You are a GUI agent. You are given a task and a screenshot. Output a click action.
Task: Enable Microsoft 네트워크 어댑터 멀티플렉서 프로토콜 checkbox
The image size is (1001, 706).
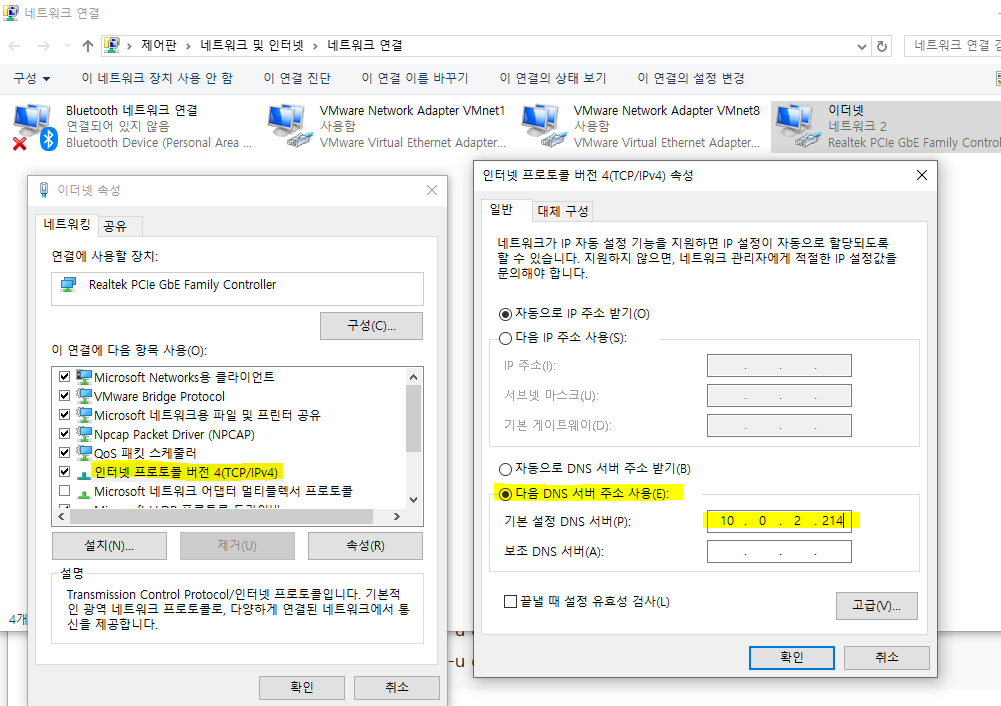(x=64, y=491)
